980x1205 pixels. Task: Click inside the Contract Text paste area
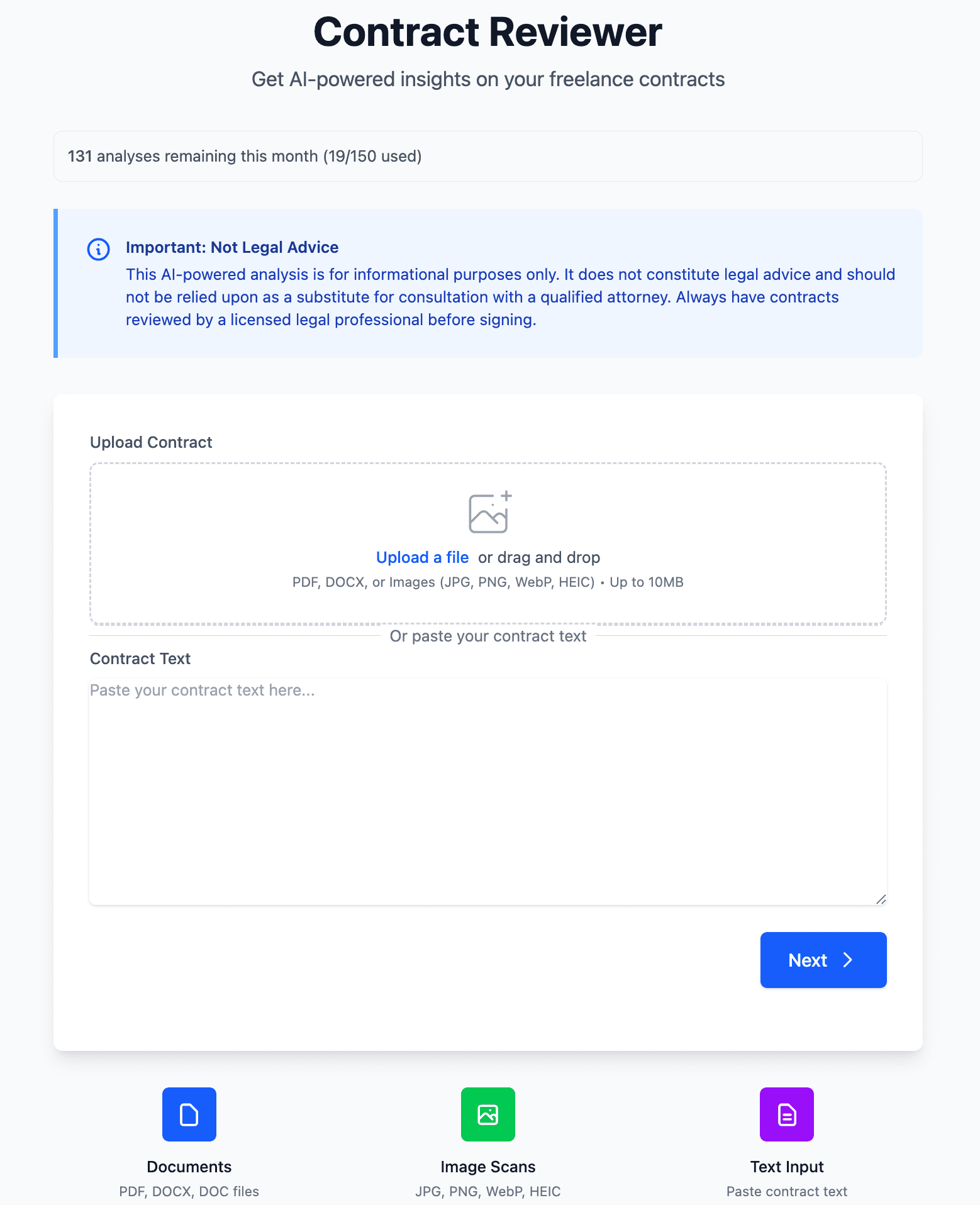click(488, 789)
